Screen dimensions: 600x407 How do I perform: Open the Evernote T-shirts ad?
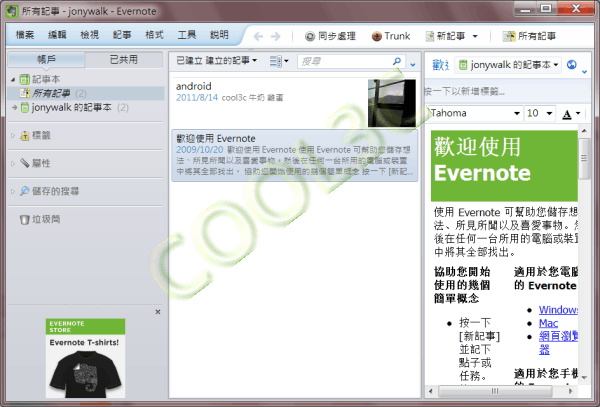coord(85,358)
